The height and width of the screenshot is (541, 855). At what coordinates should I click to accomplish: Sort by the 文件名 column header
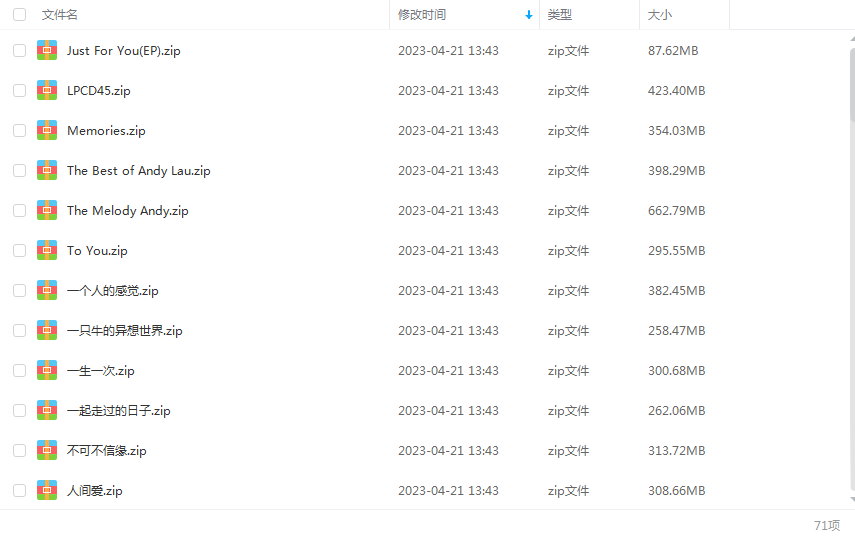[59, 15]
